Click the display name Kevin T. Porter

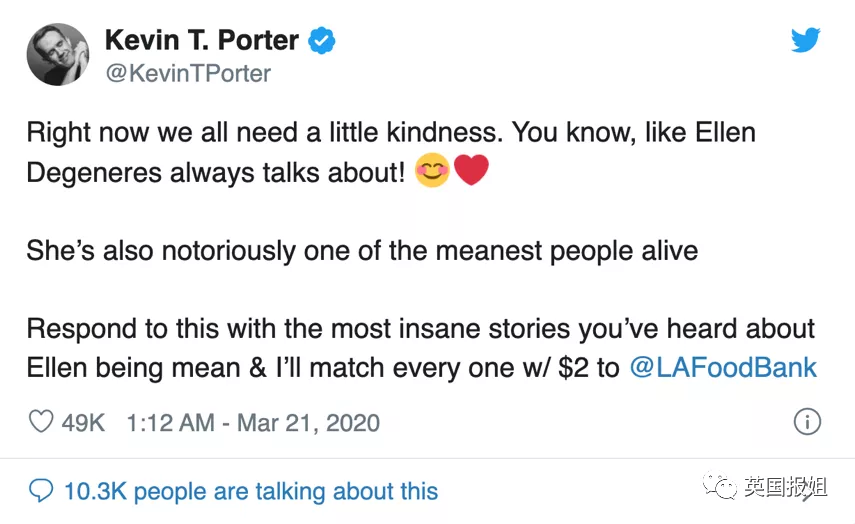pos(201,41)
